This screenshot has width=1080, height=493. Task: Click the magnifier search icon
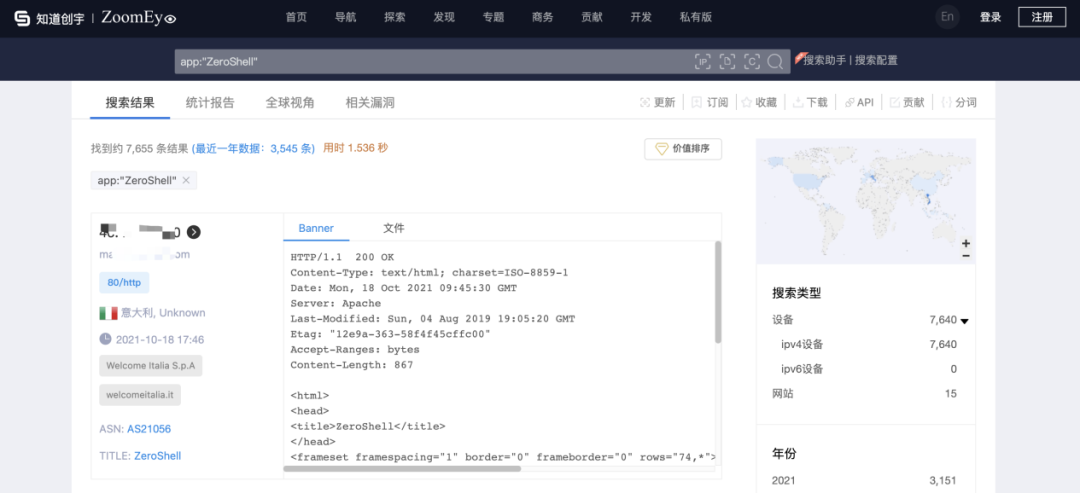point(775,62)
